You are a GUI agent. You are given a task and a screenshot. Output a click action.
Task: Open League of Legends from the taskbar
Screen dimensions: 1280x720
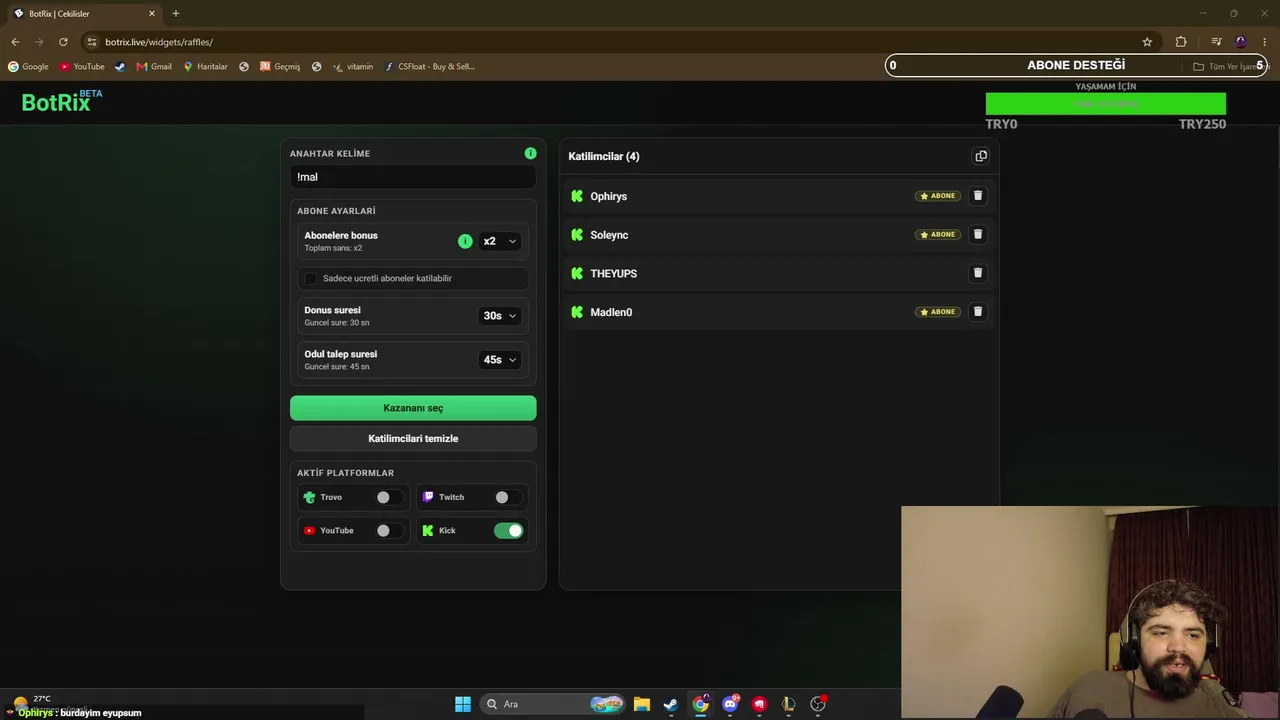pyautogui.click(x=789, y=704)
